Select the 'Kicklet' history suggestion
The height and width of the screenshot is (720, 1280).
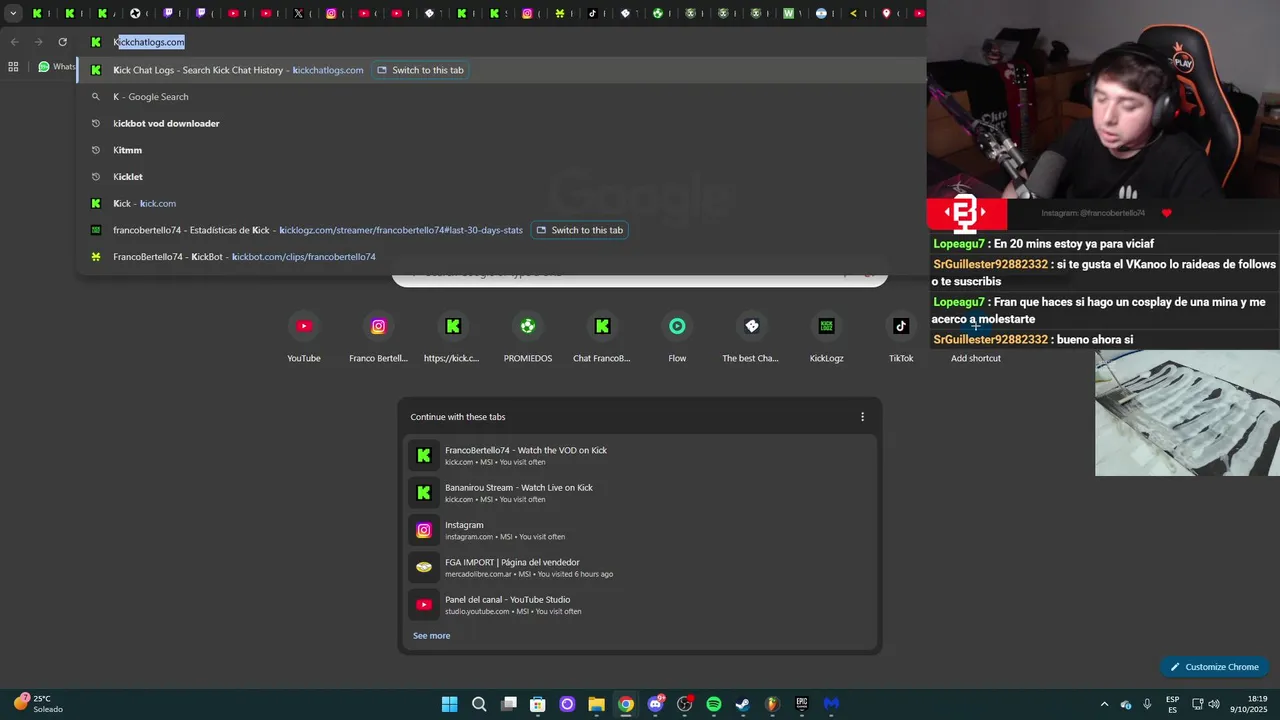[500, 177]
